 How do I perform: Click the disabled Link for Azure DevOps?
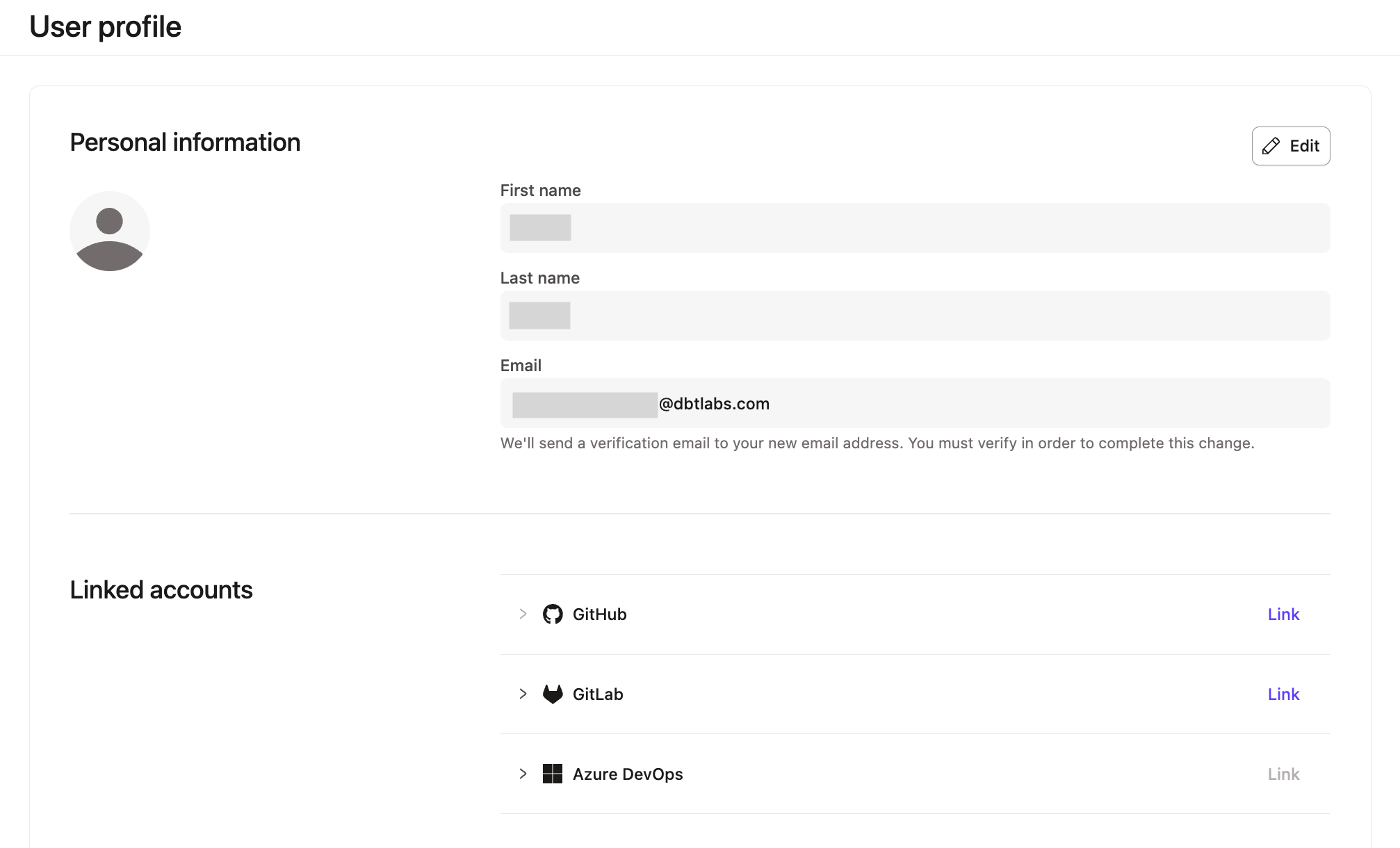point(1283,774)
